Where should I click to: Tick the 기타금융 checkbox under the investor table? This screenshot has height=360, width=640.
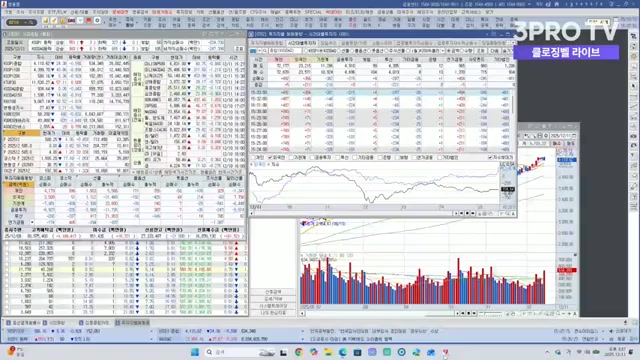356,157
